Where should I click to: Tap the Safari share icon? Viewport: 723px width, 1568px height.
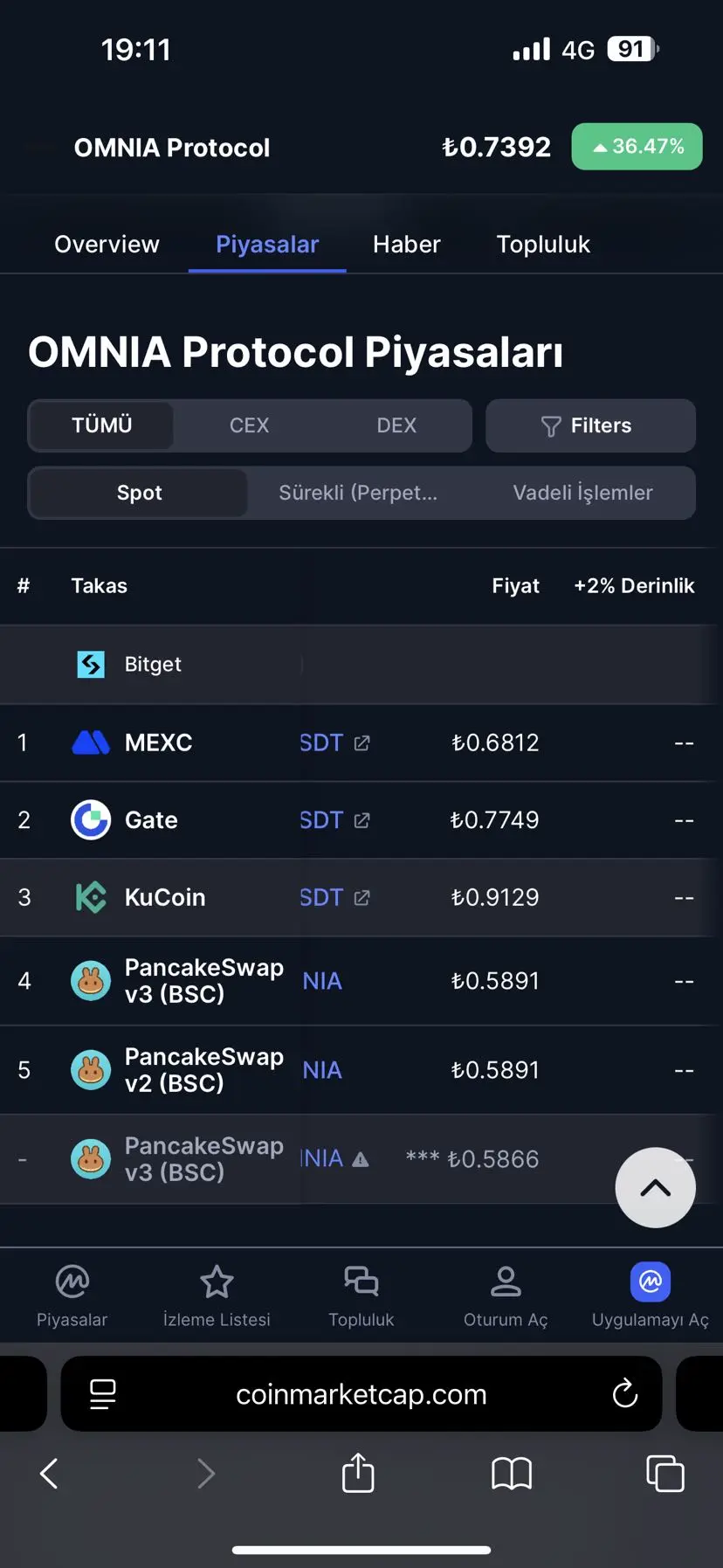[x=358, y=1473]
